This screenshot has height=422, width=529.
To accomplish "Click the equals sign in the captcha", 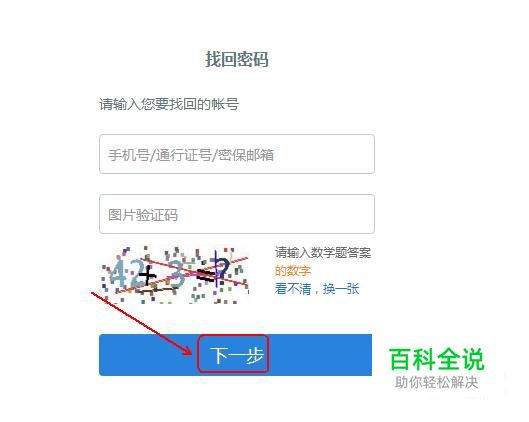I will [205, 275].
